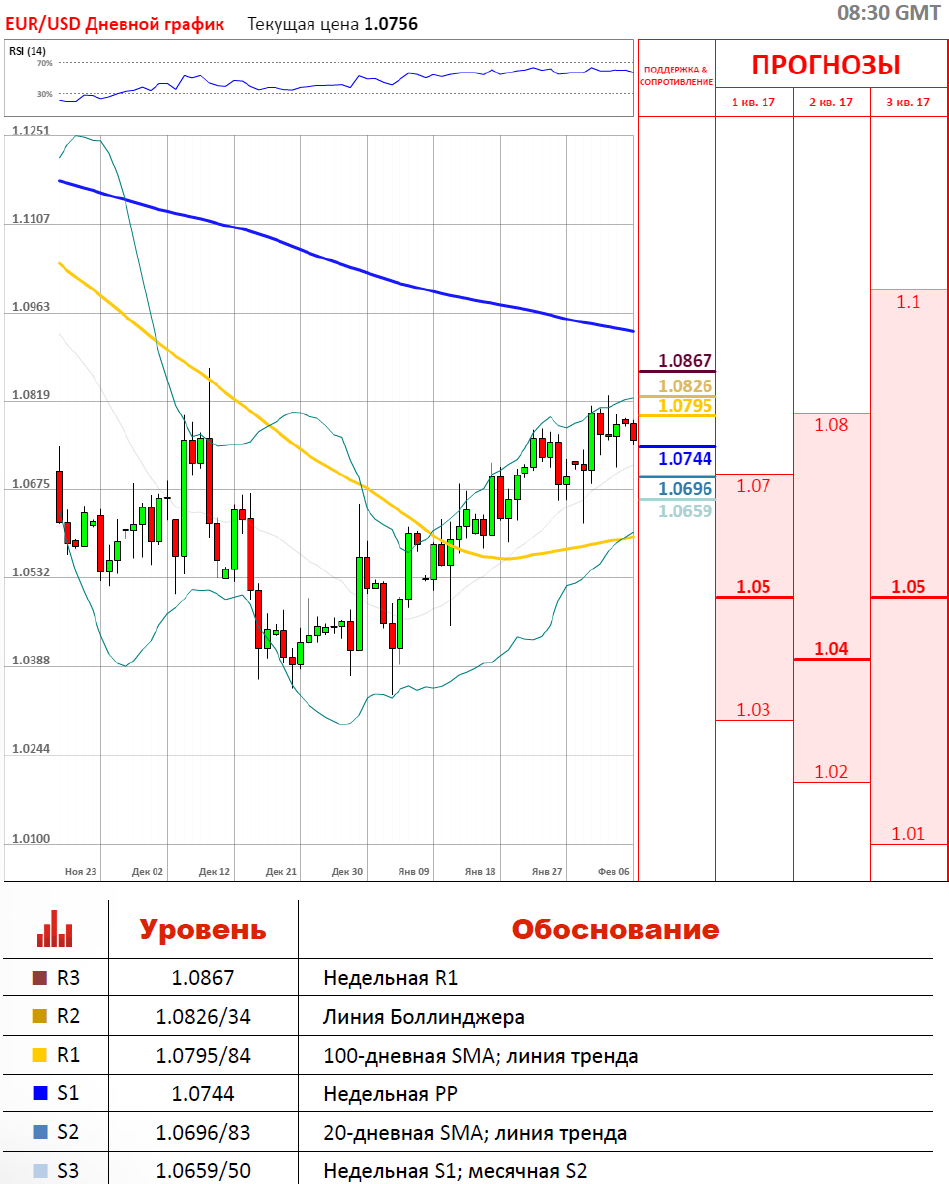Select the 3 кв. 17 forecast column header

(909, 102)
